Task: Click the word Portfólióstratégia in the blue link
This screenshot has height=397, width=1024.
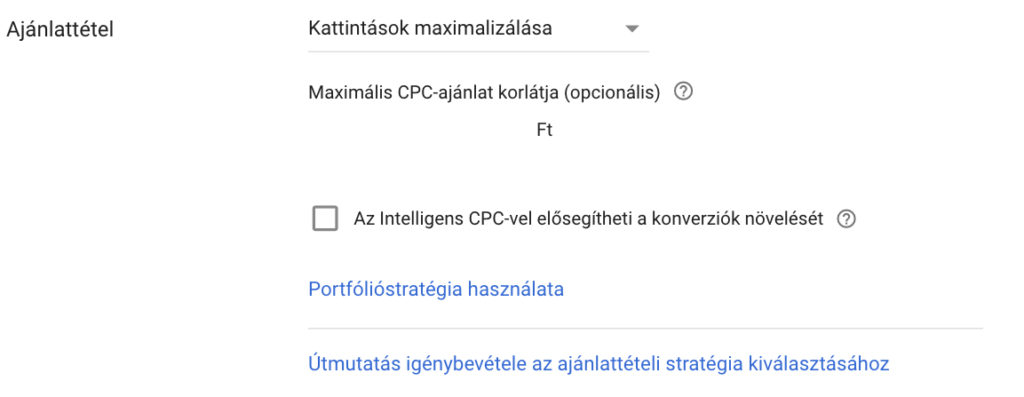Action: click(385, 289)
